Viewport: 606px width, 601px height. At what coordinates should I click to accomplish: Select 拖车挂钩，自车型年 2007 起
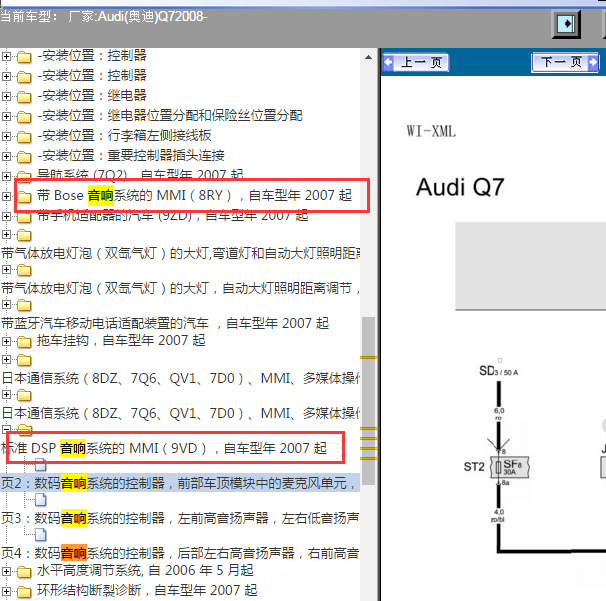tap(121, 341)
